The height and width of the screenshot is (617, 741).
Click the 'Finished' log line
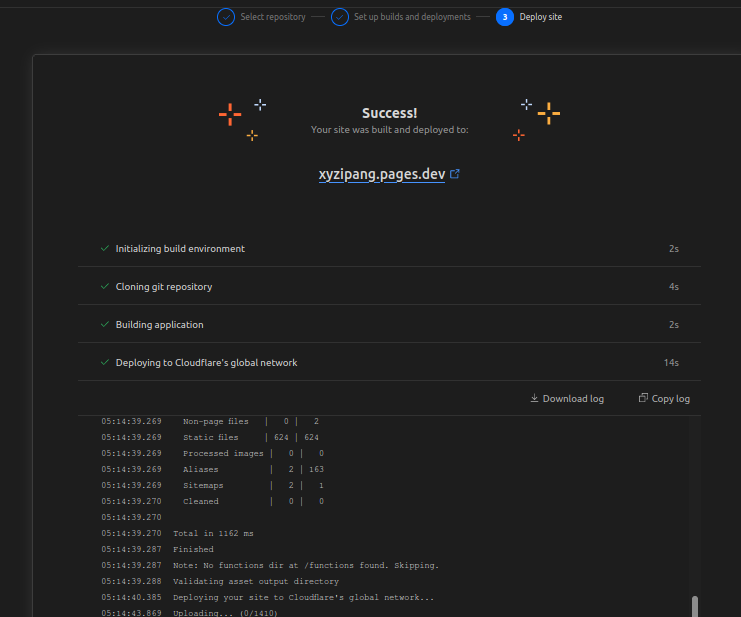tap(193, 549)
